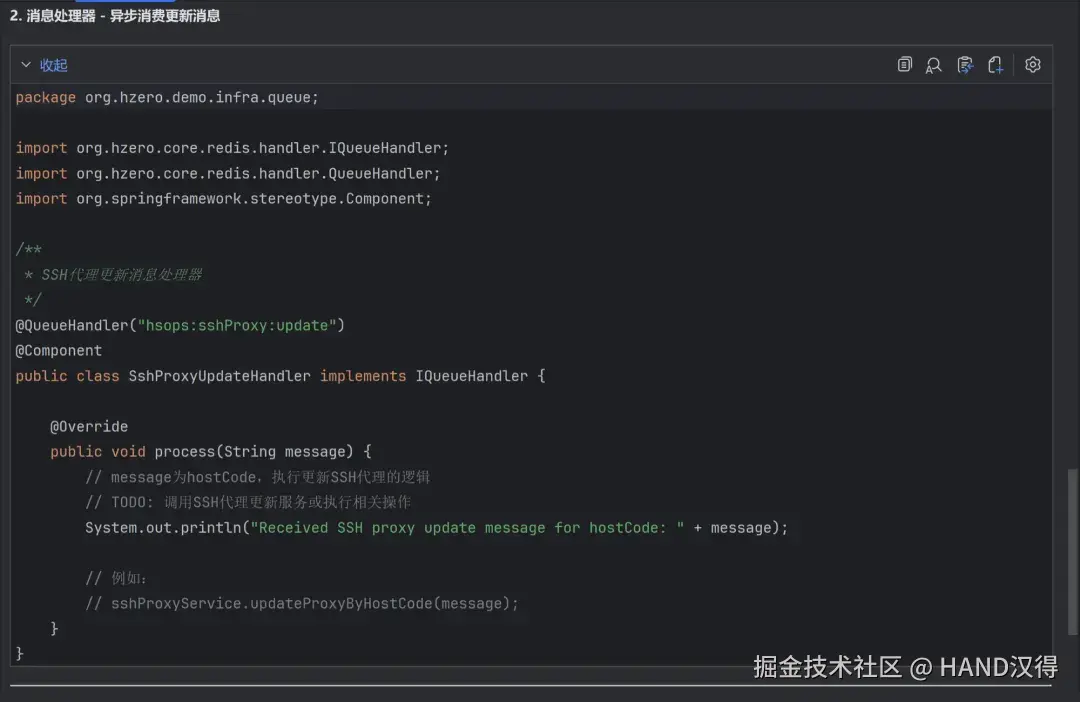Click the 收起 collapse link
1080x702 pixels.
(54, 65)
